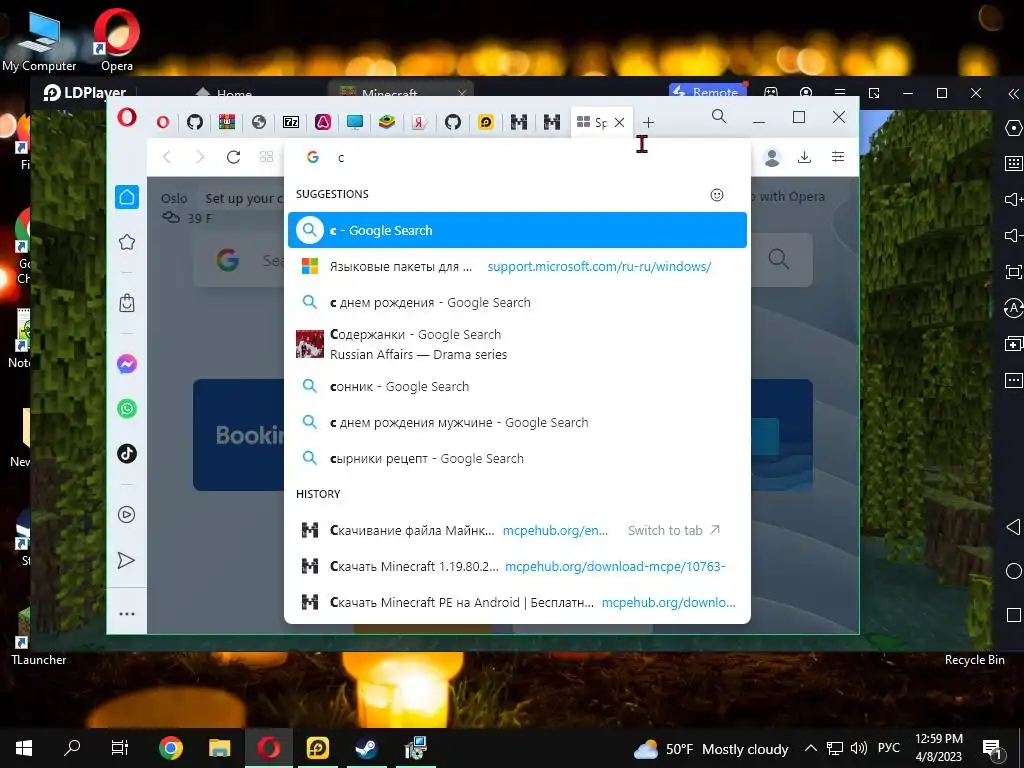Open LDPlayer hamburger menu
Viewport: 1024px width, 768px height.
coord(840,93)
